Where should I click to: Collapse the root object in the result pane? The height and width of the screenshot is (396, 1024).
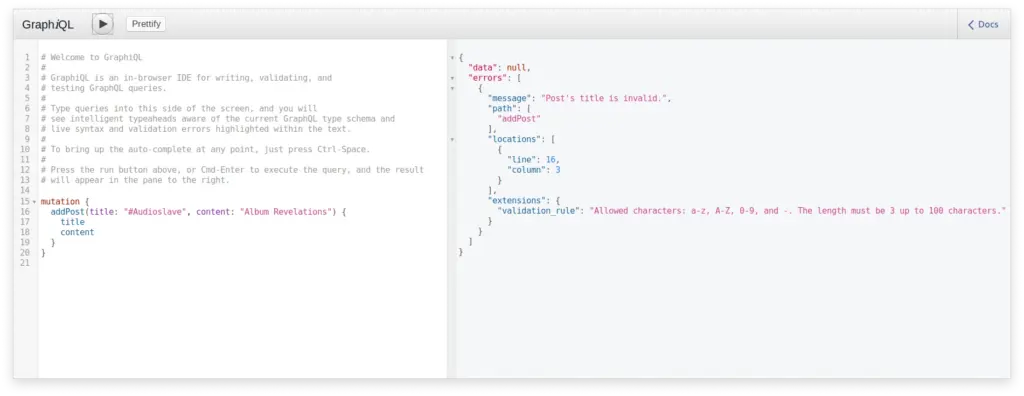[x=452, y=58]
